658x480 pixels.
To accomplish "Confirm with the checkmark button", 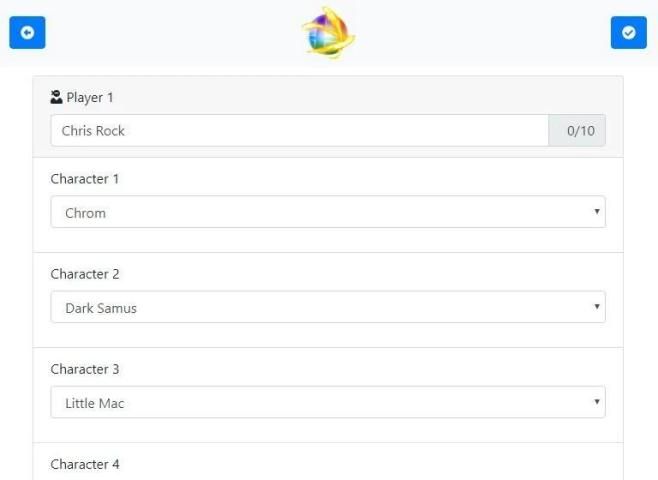I will [x=628, y=32].
